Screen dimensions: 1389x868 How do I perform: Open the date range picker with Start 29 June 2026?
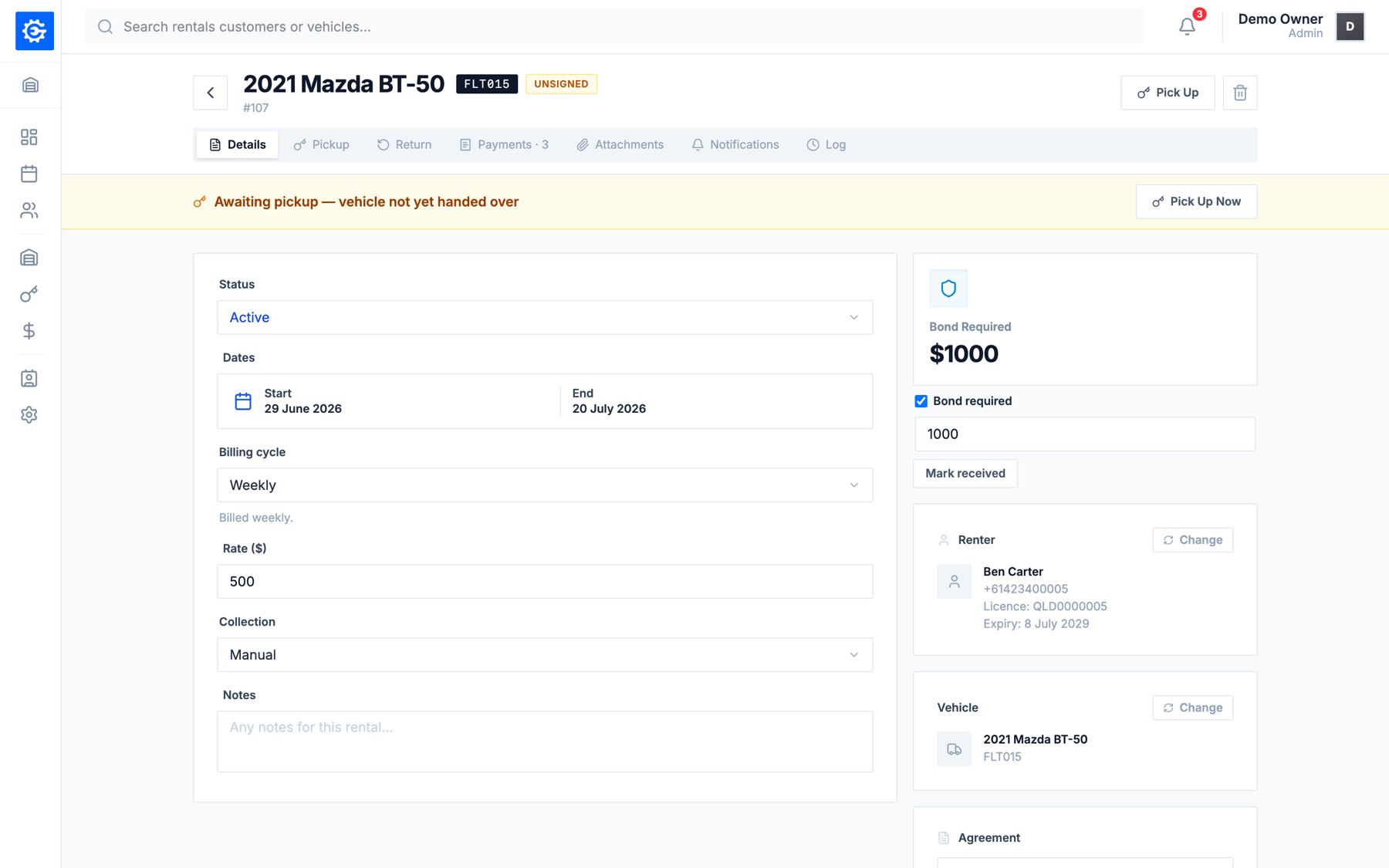[545, 401]
